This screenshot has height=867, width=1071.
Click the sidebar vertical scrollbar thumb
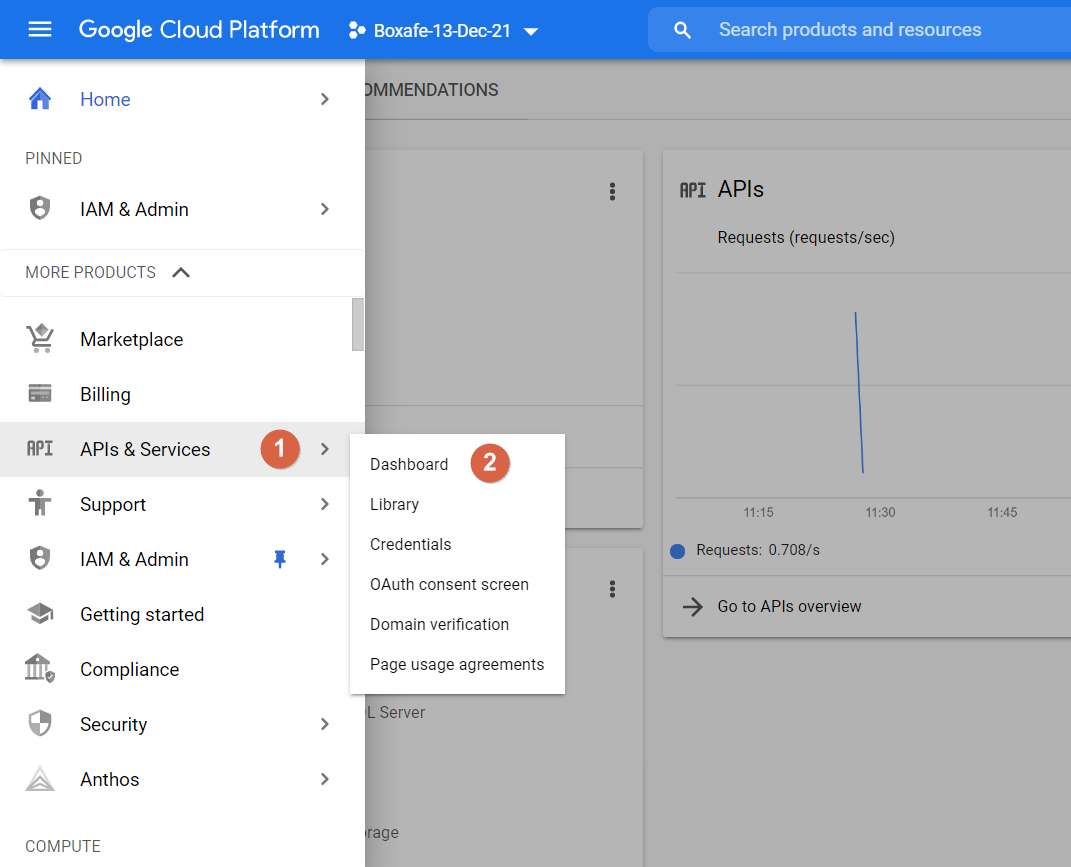click(x=358, y=325)
